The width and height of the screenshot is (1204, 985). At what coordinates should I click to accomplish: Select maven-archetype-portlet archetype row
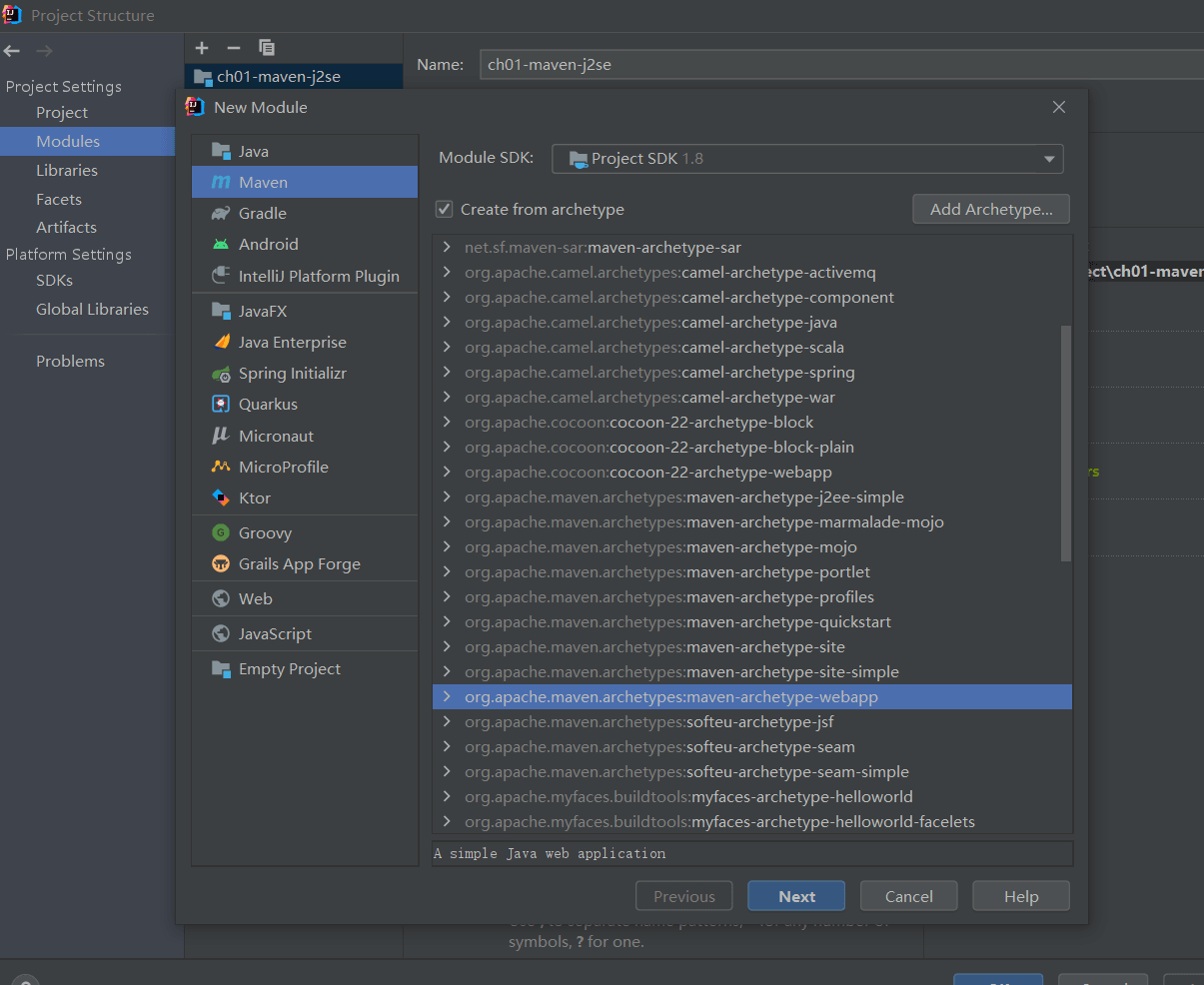(752, 571)
